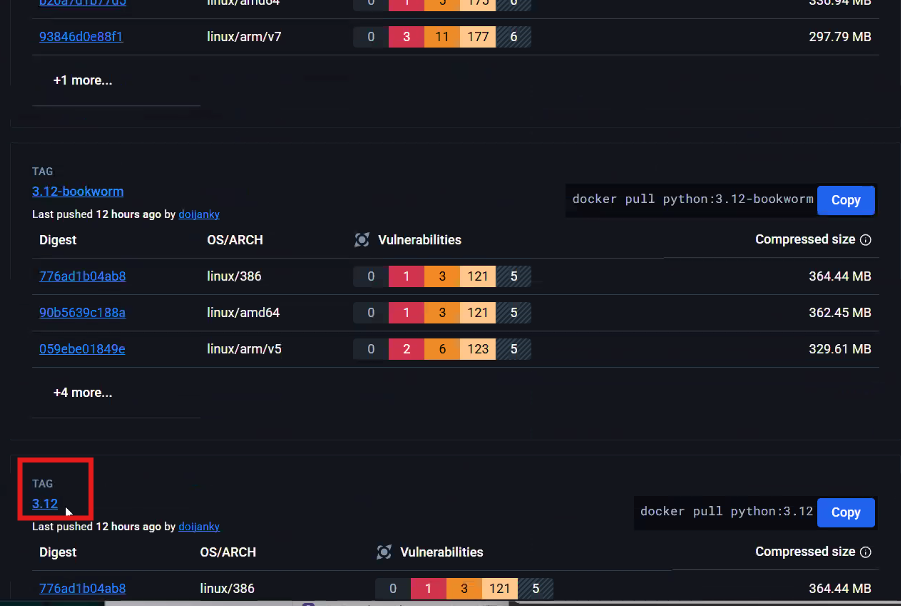Click the Vulnerabilities scan icon in tag 3.12 table

click(384, 552)
